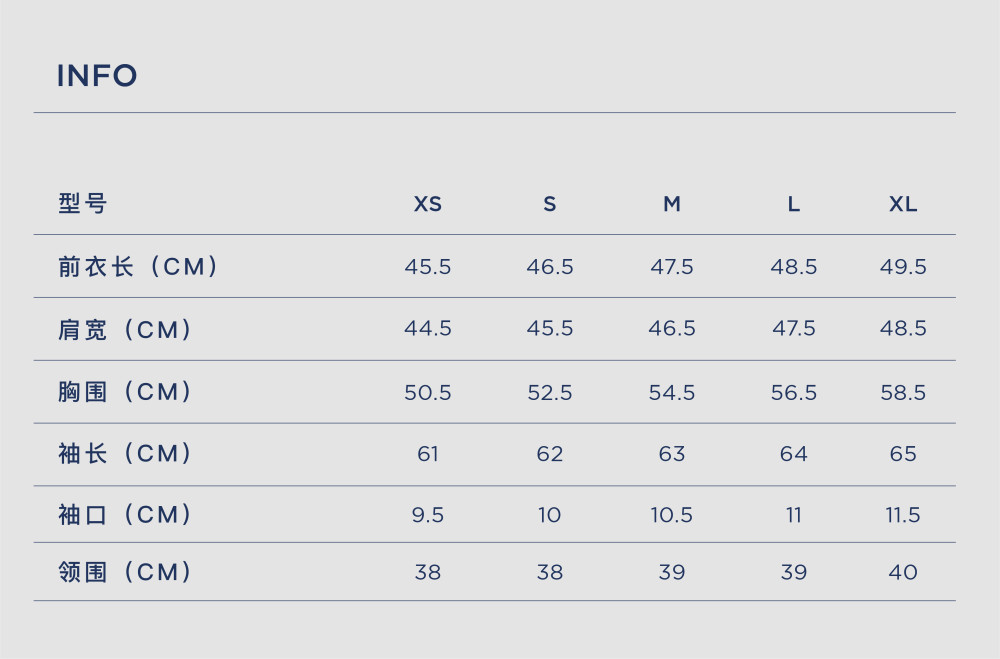Click the 型号 row label
The image size is (1000, 659).
82,204
